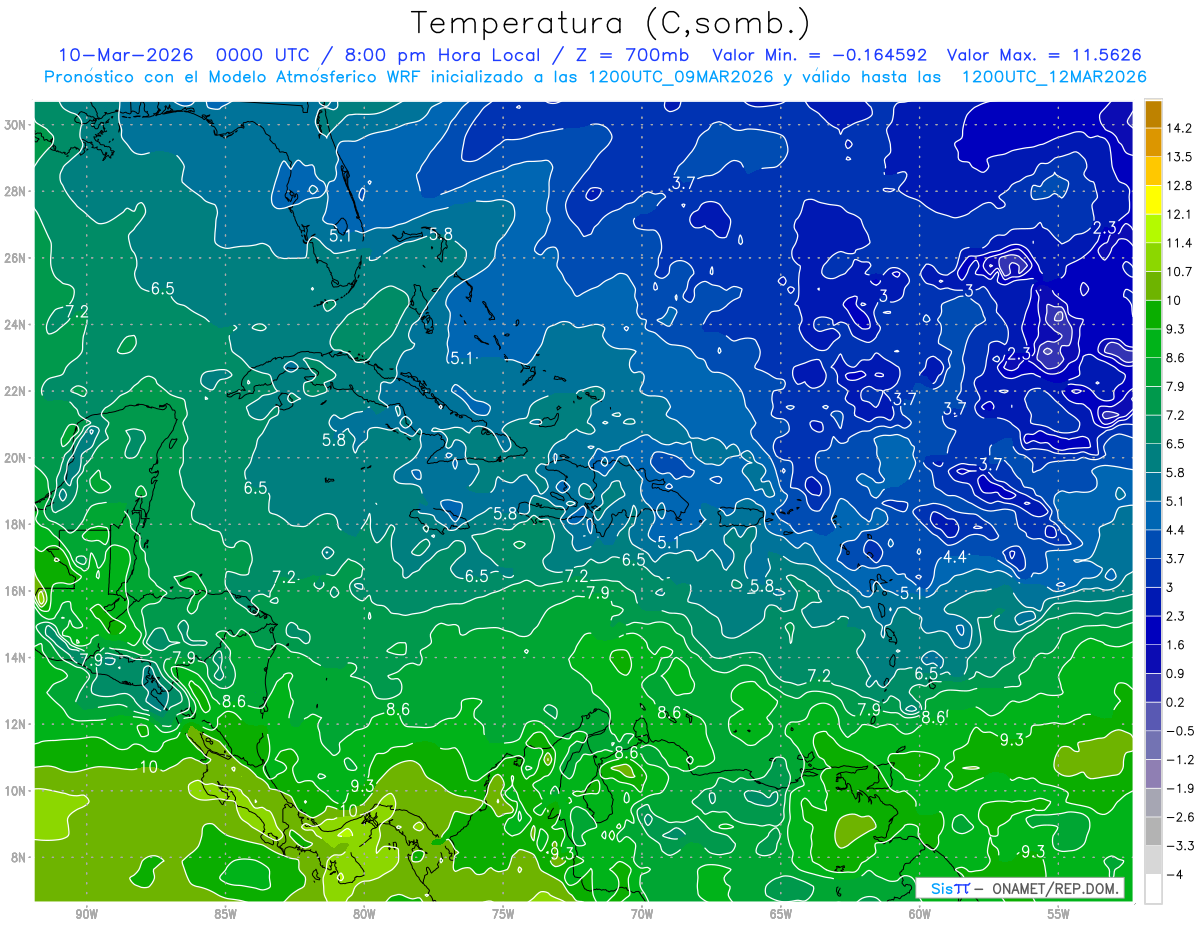Click the 30N latitude axis label

[x=16, y=125]
